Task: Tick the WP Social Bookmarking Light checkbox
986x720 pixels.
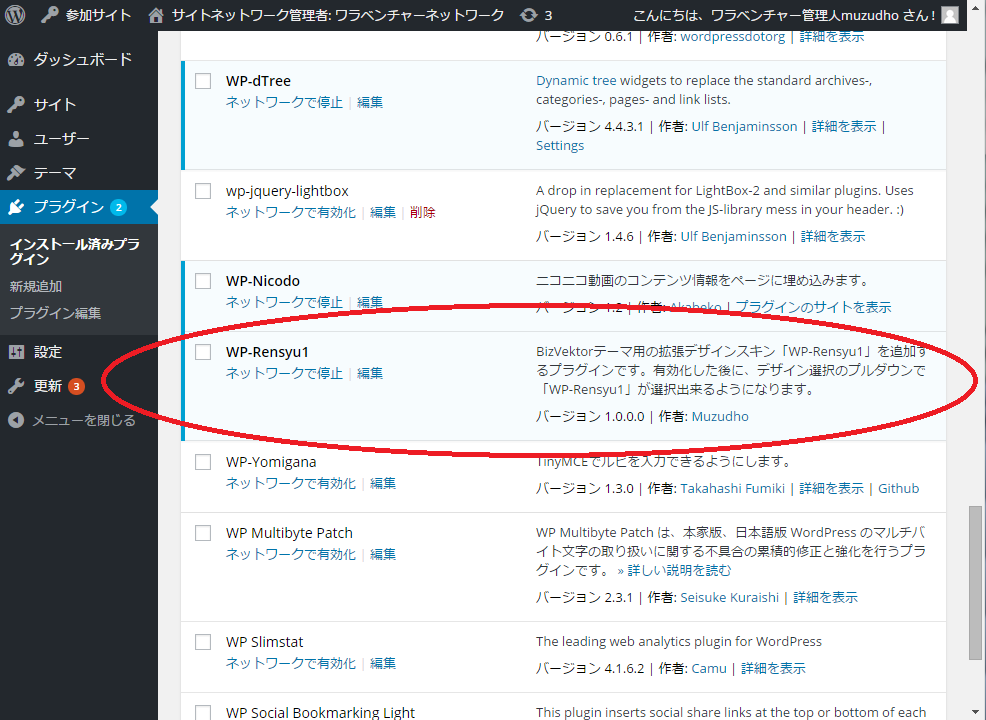Action: [202, 712]
